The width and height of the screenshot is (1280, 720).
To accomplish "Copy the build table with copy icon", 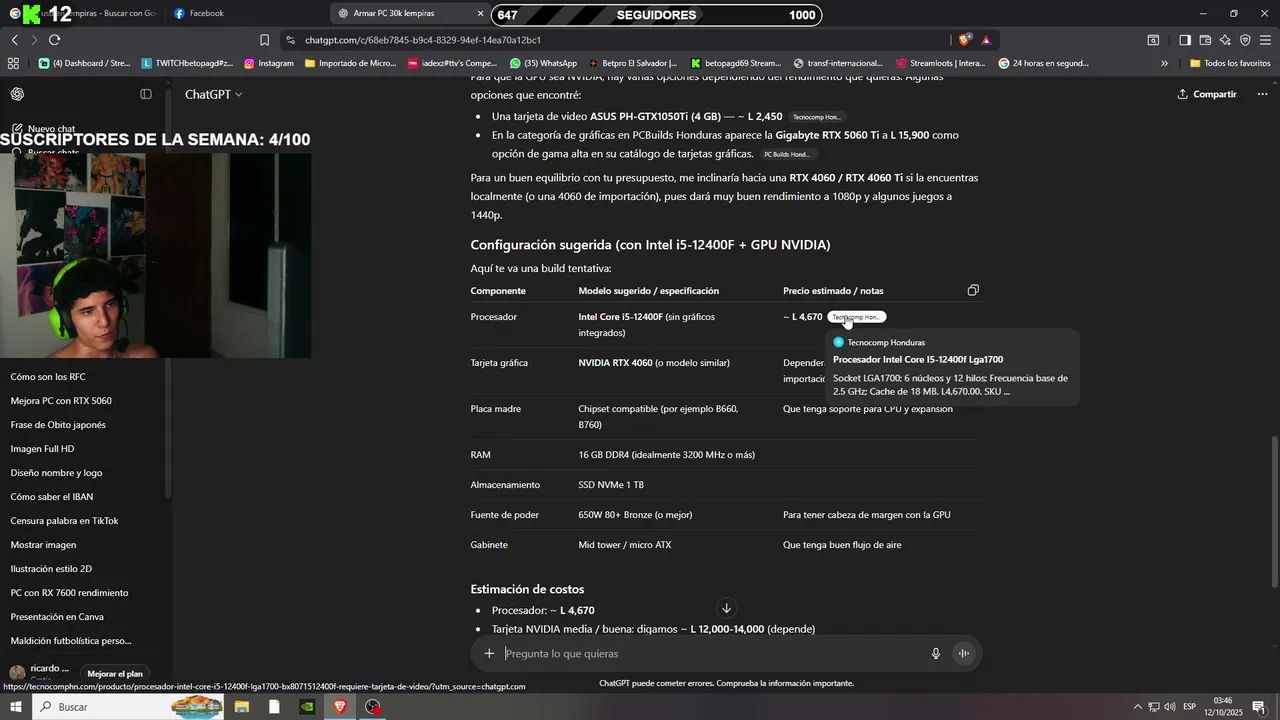I will (973, 290).
